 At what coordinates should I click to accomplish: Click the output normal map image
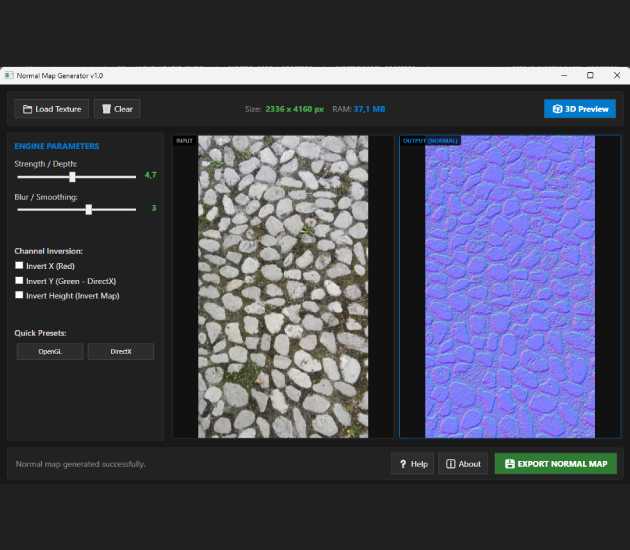point(510,286)
